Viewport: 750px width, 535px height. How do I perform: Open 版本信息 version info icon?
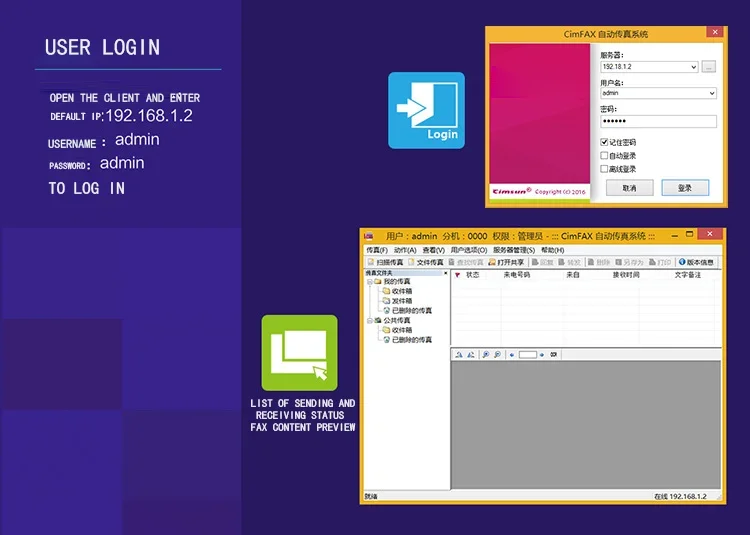pos(682,262)
